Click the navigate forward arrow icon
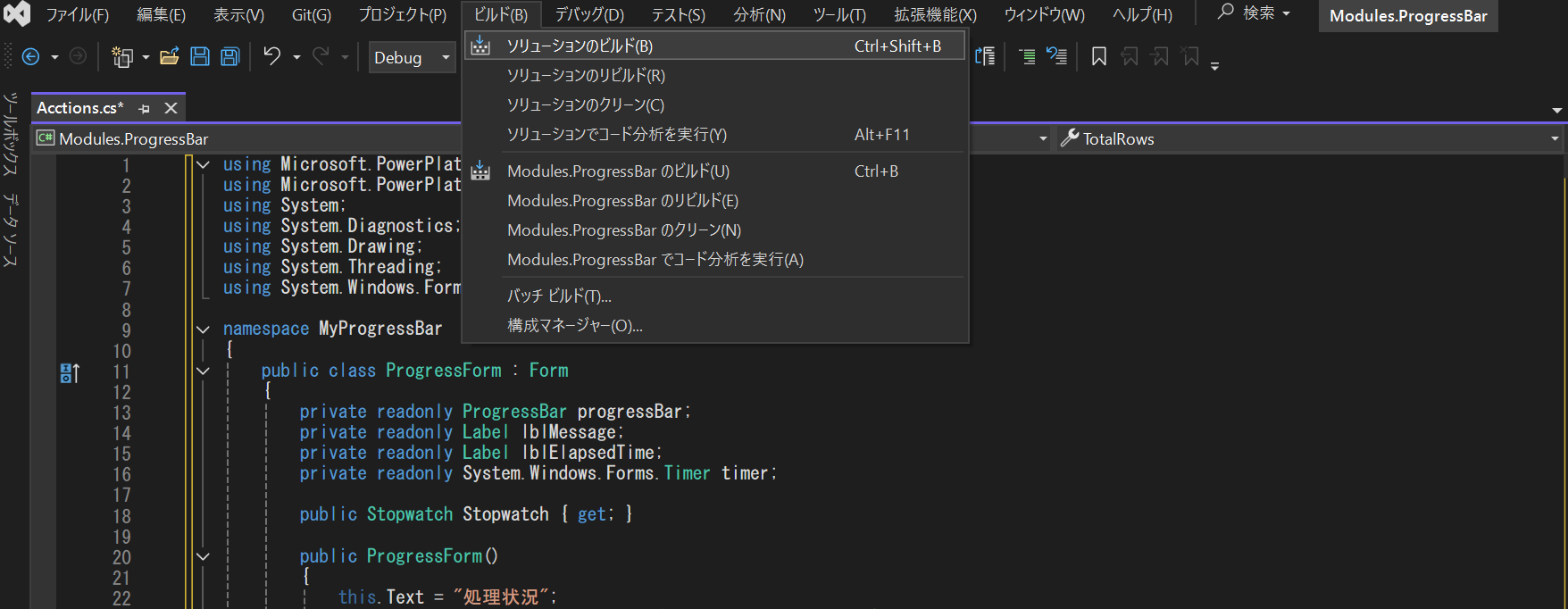Viewport: 1568px width, 609px height. pos(79,57)
